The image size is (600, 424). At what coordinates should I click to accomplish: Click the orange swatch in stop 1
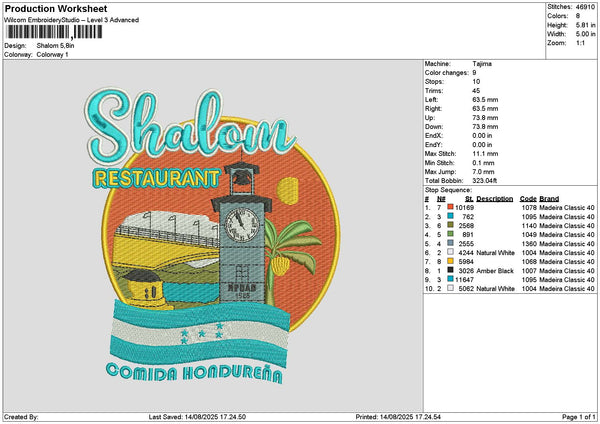point(449,207)
